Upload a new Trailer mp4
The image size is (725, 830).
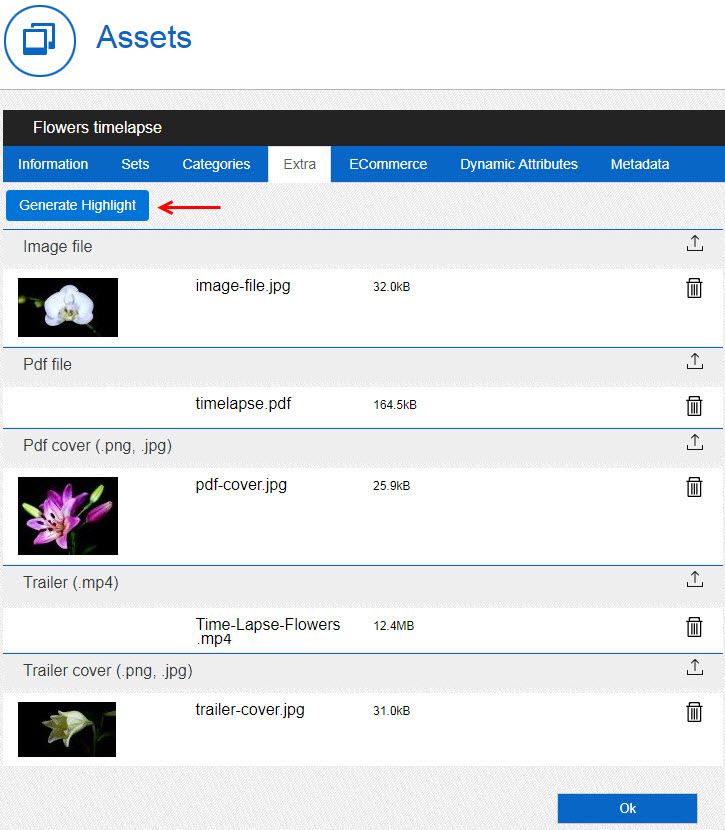pyautogui.click(x=695, y=580)
